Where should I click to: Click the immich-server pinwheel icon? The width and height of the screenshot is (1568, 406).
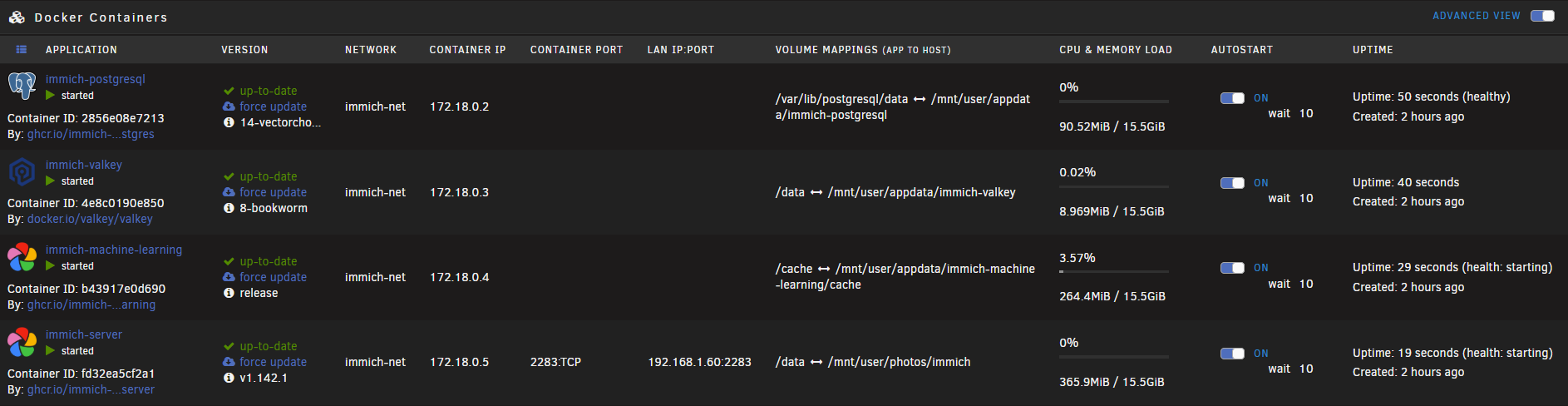pyautogui.click(x=22, y=343)
